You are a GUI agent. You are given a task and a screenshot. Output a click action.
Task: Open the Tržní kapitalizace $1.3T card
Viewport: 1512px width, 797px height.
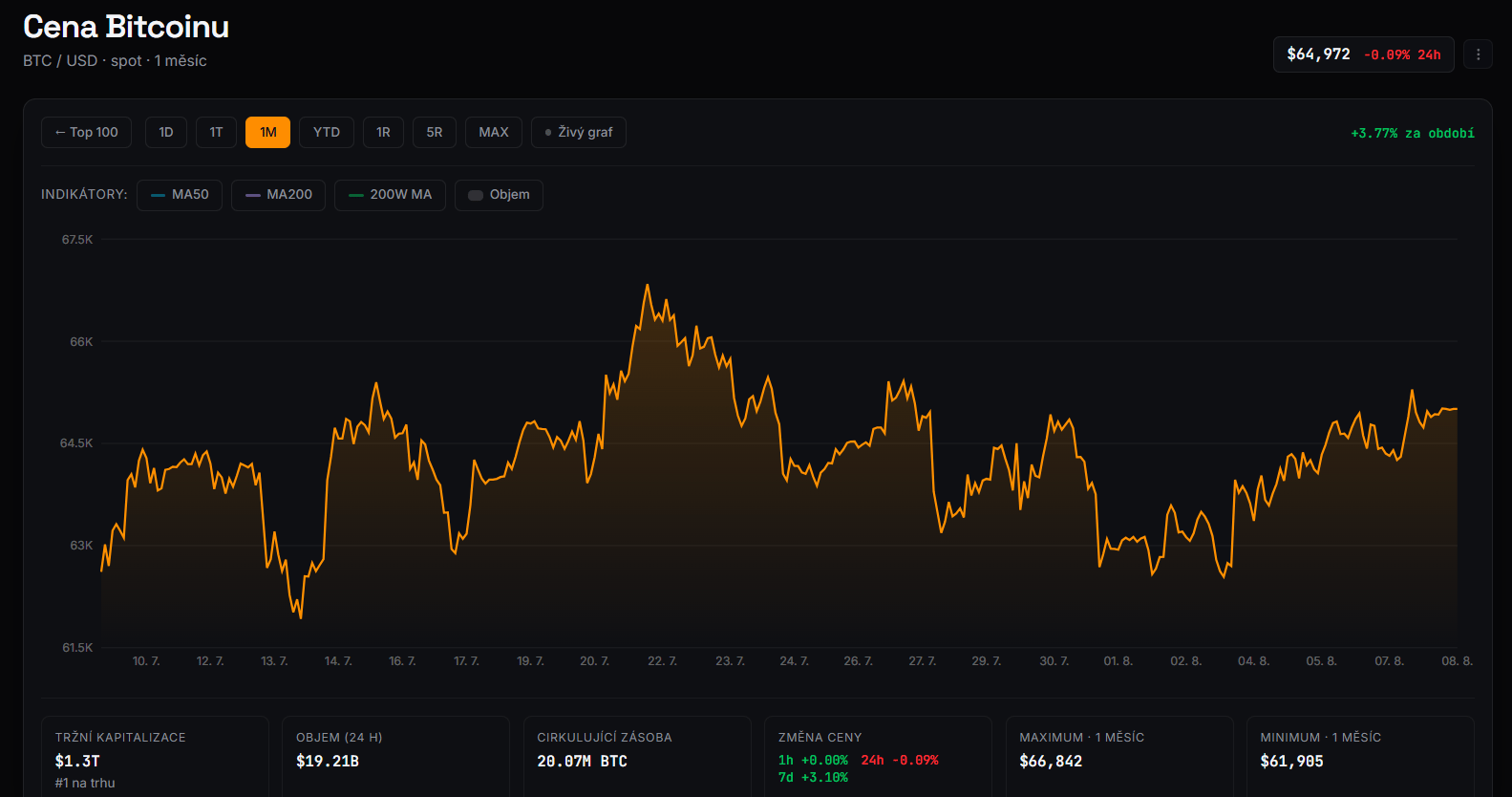pos(155,757)
